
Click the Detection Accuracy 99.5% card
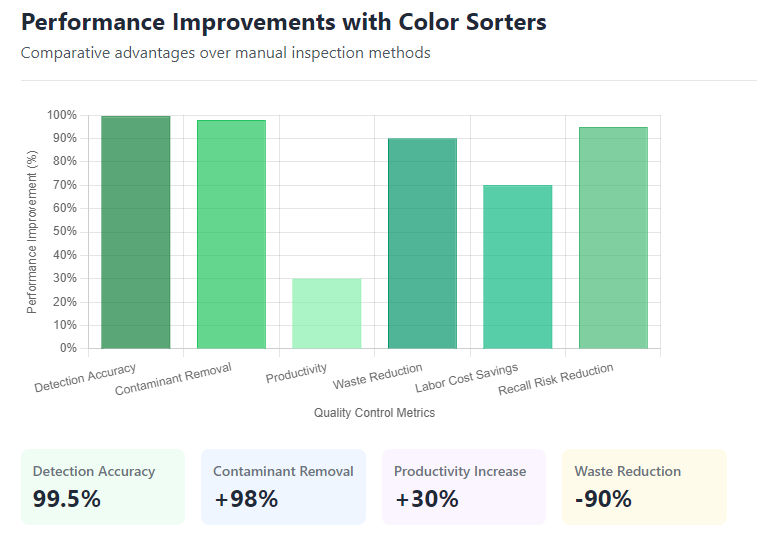(x=103, y=486)
